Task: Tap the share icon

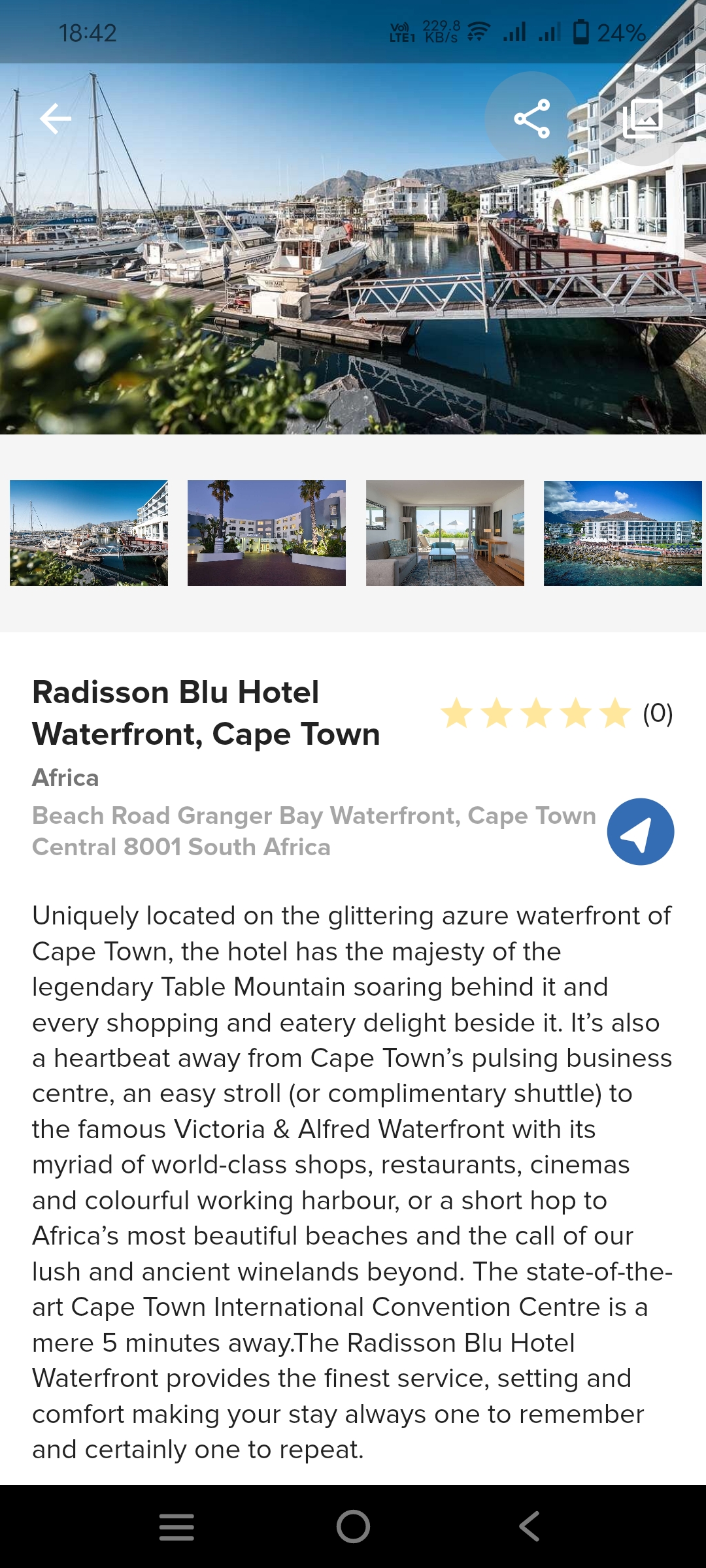Action: (x=531, y=118)
